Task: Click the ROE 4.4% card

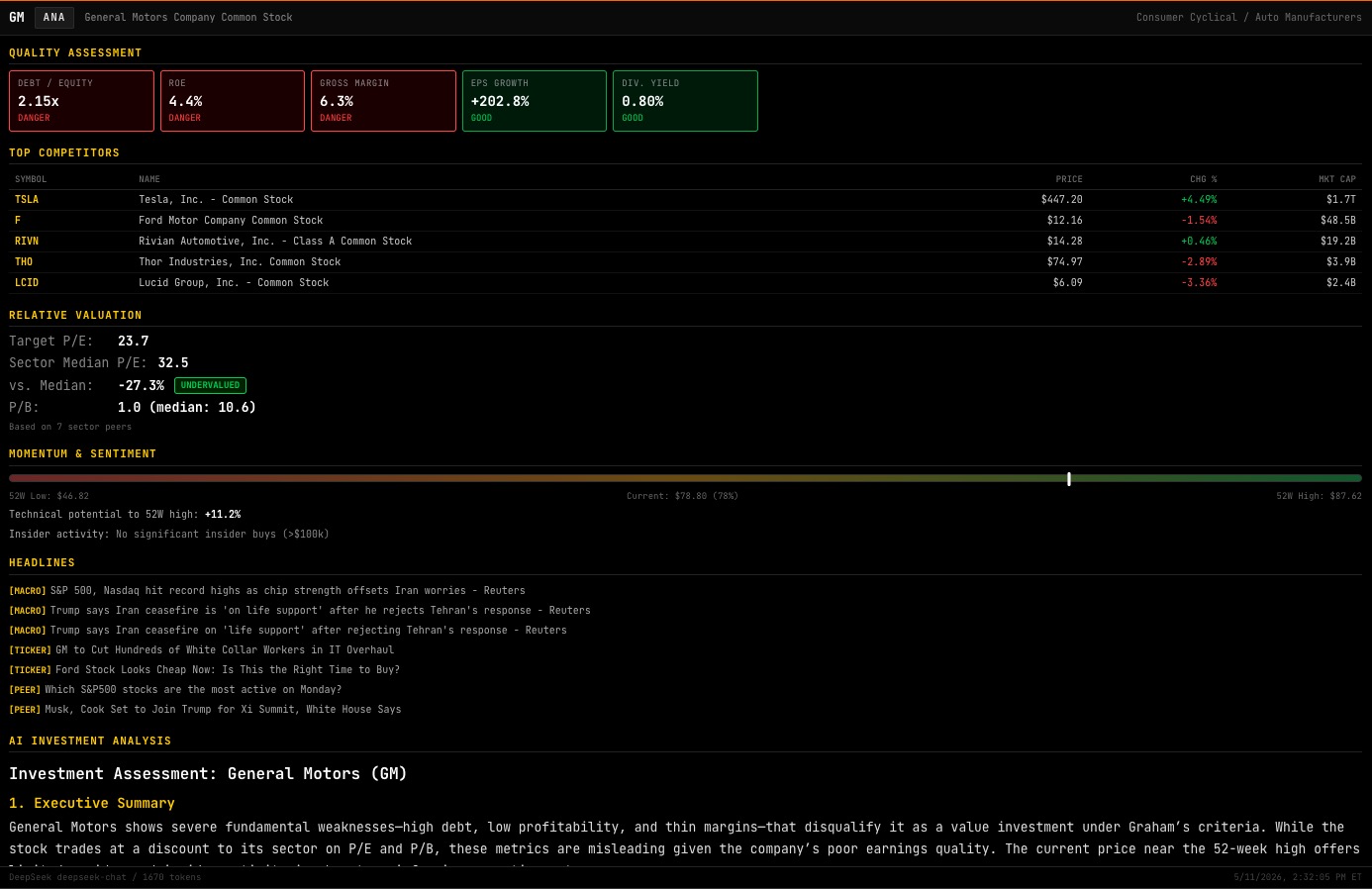Action: [233, 101]
